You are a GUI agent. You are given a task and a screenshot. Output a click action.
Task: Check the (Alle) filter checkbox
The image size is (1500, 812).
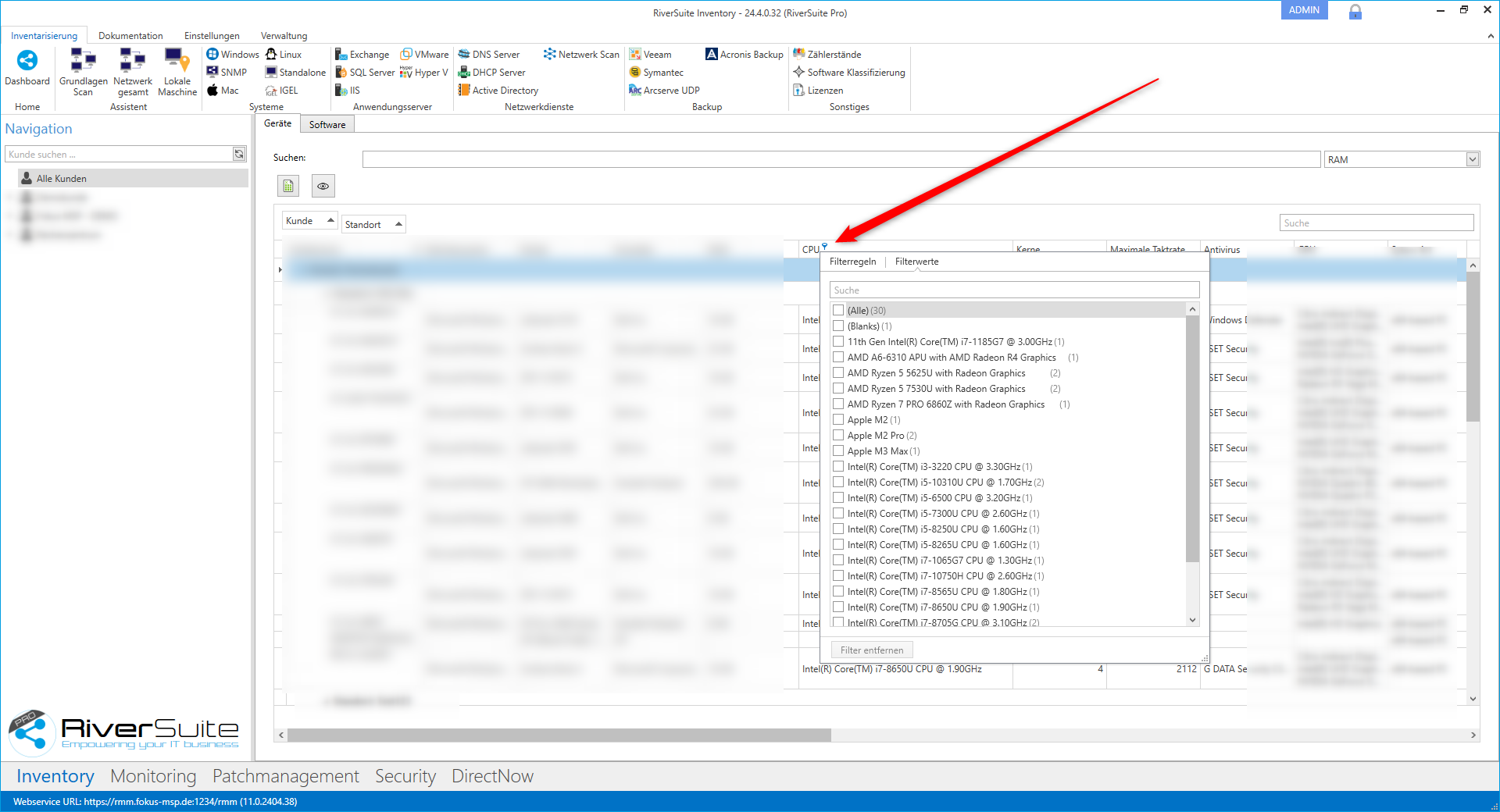(x=838, y=310)
